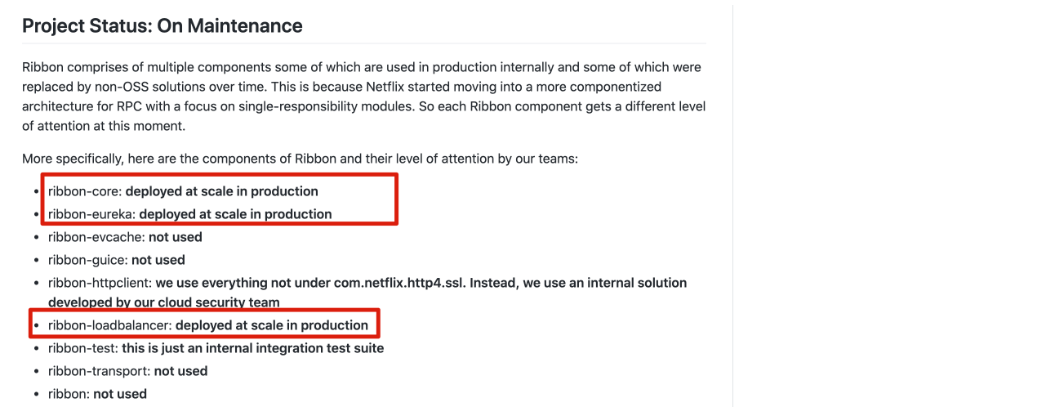1058x408 pixels.
Task: Click the Project Status: On Maintenance heading
Action: [x=162, y=26]
